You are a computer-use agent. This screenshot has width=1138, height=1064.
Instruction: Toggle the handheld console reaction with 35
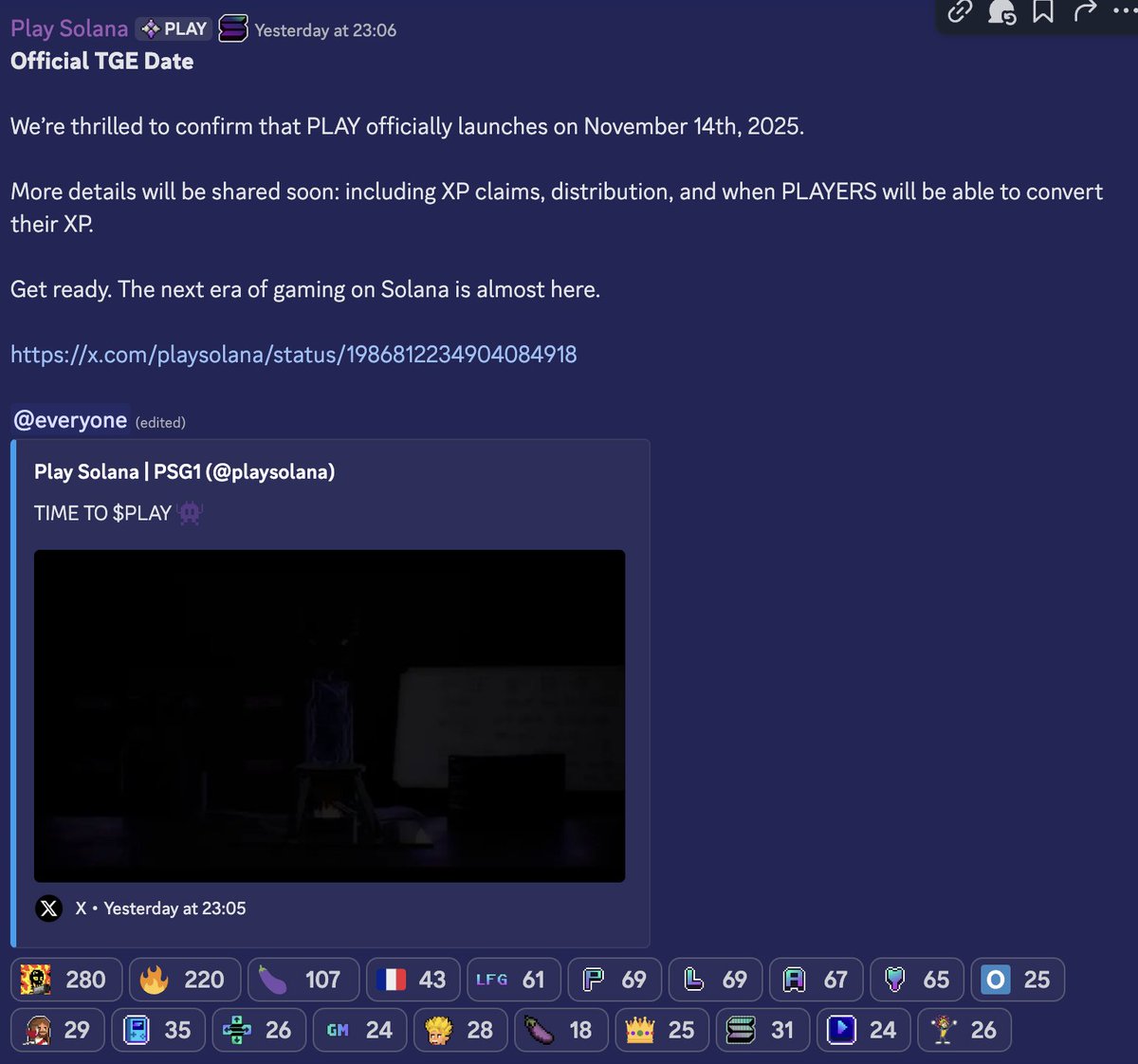tap(158, 1030)
